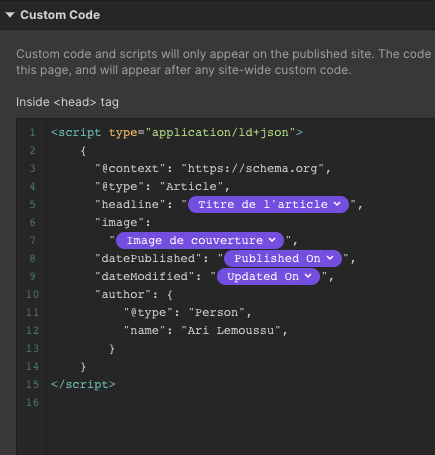The image size is (435, 455).
Task: Click the chevron on Updated On pill
Action: point(308,276)
